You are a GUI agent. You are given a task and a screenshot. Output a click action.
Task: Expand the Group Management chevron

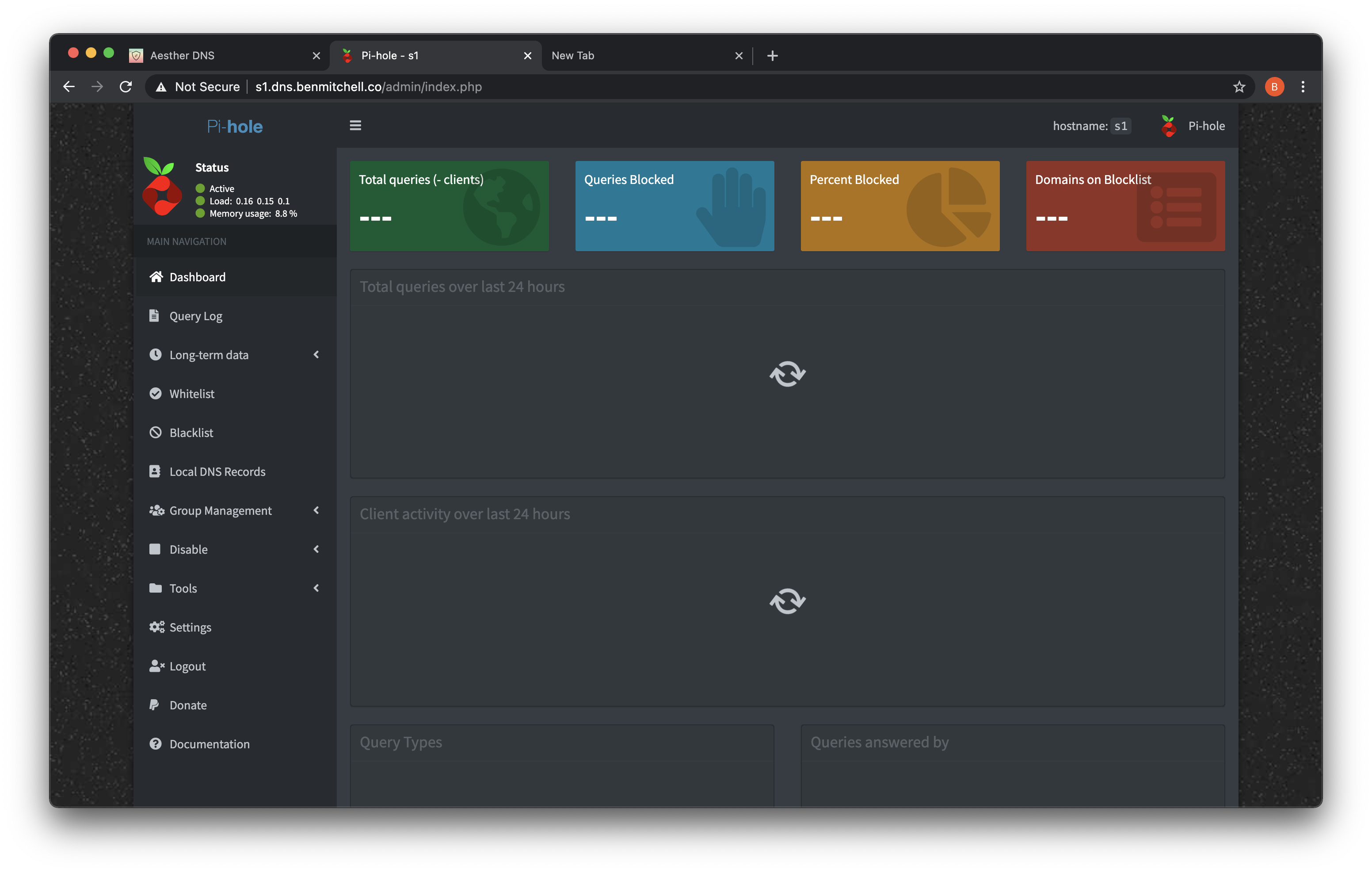click(x=316, y=510)
